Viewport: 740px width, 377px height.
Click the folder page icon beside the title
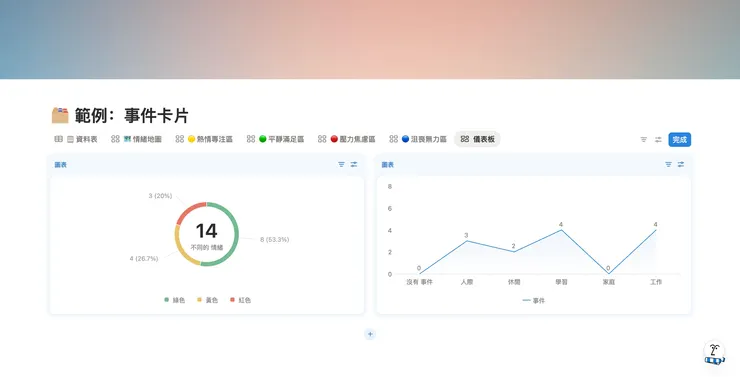click(60, 116)
